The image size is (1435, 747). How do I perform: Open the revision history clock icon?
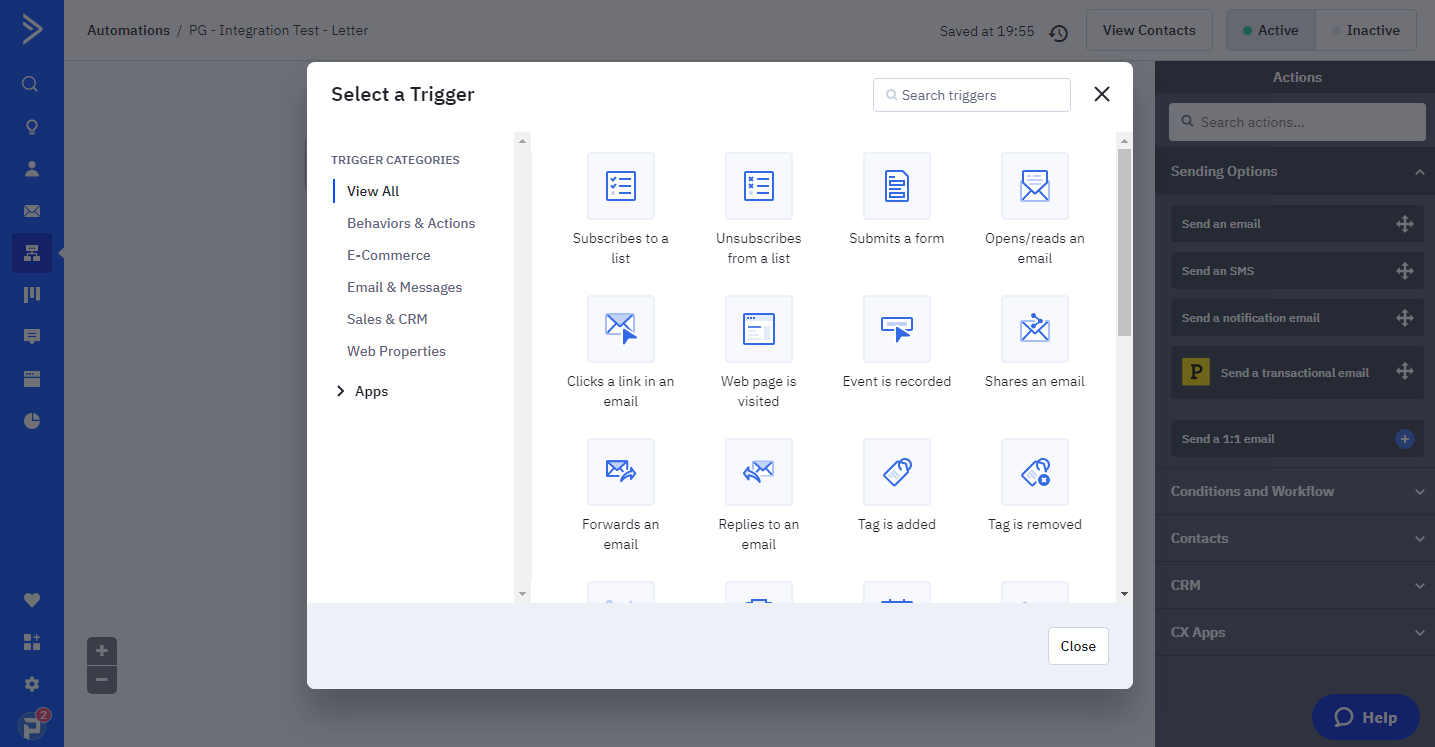tap(1059, 33)
